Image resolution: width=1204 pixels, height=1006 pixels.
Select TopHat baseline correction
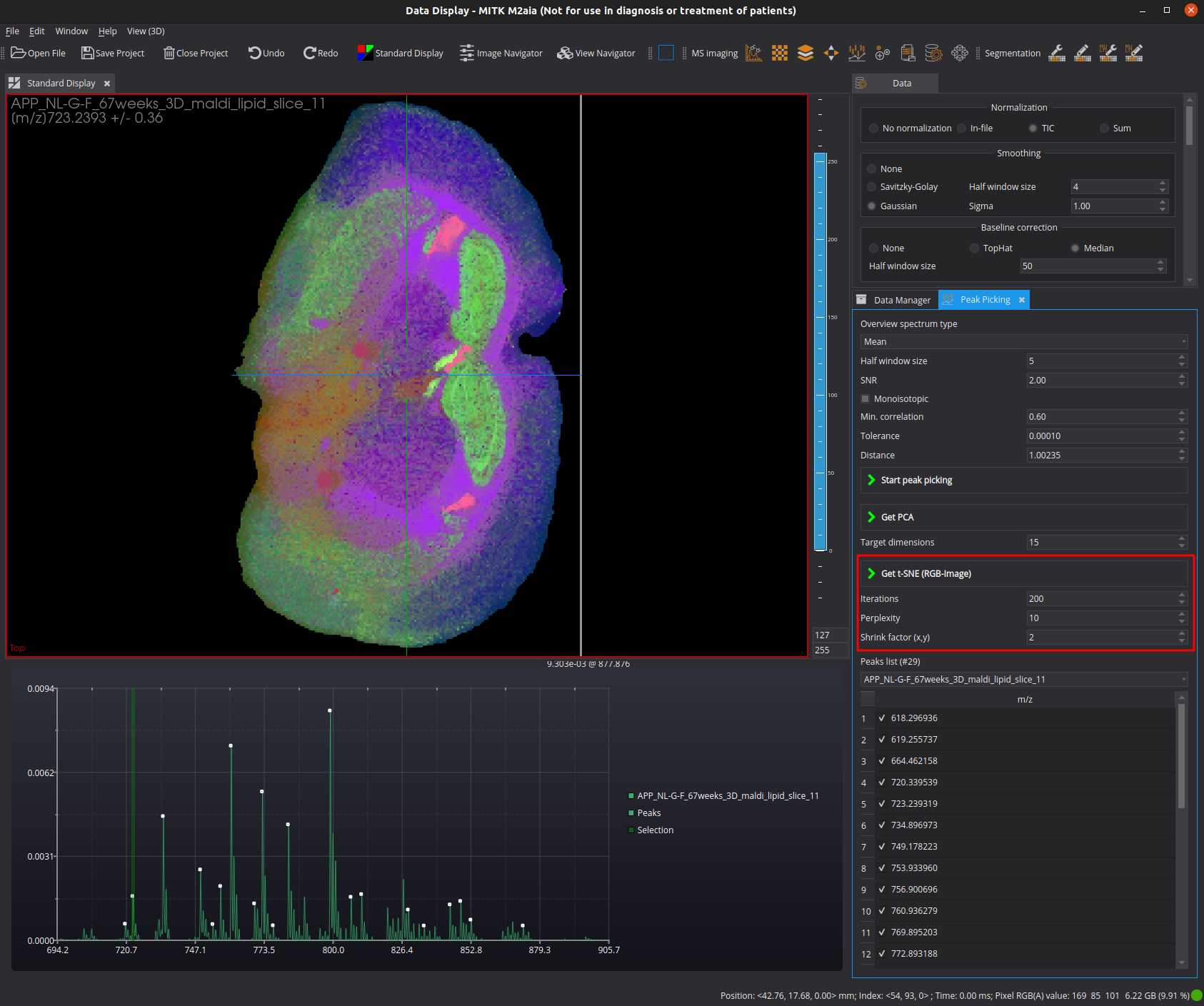(x=974, y=248)
